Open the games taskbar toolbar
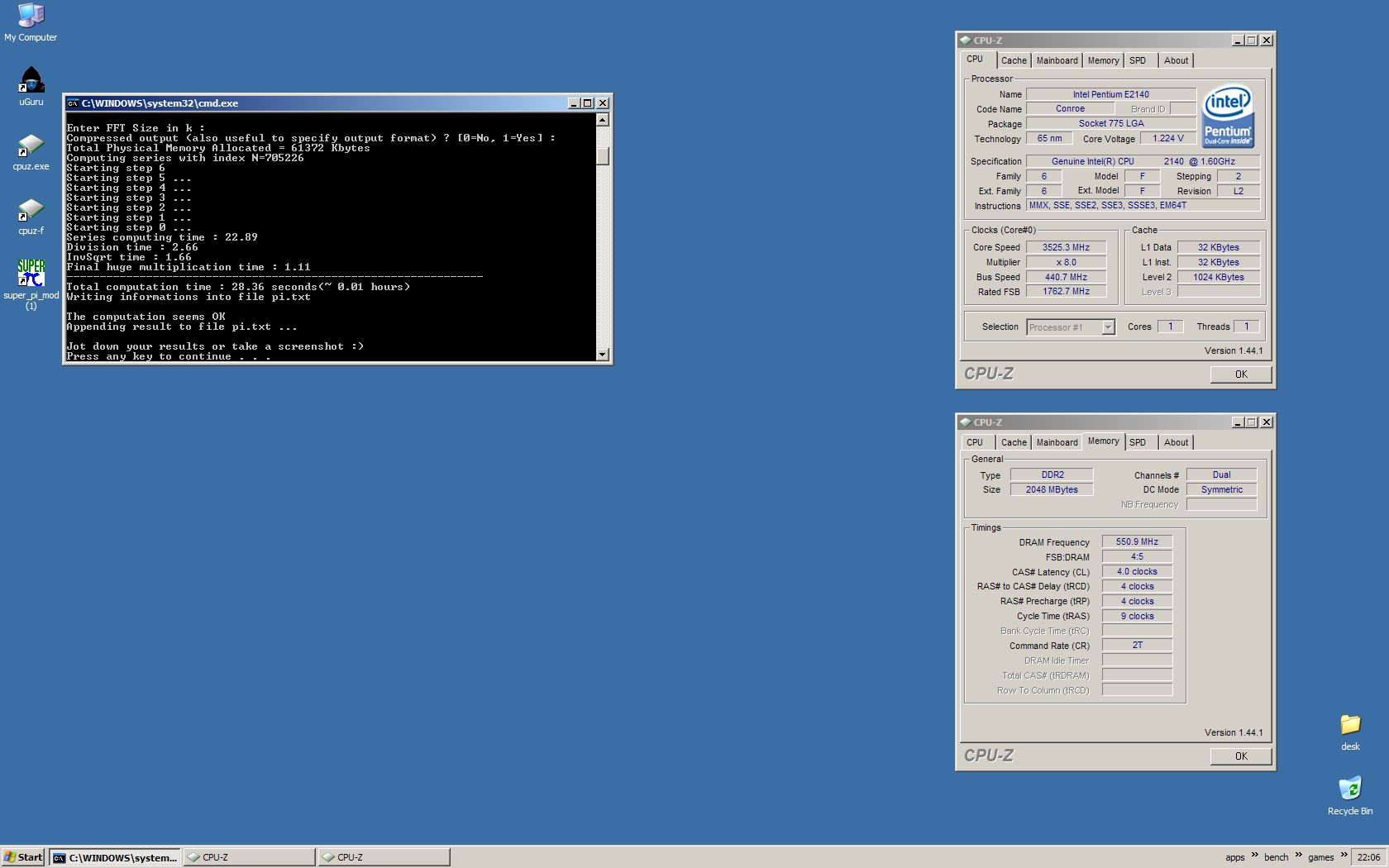Viewport: 1389px width, 868px height. [x=1320, y=857]
